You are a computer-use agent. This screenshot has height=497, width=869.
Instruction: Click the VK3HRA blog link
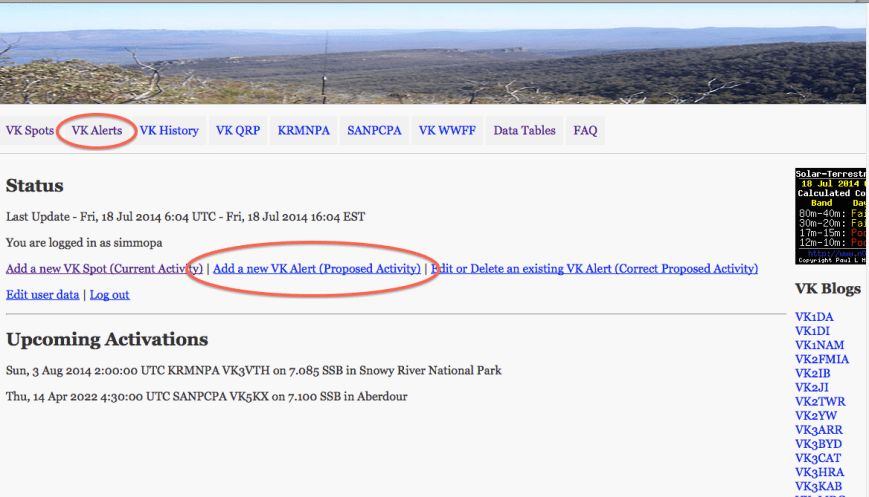pyautogui.click(x=818, y=472)
